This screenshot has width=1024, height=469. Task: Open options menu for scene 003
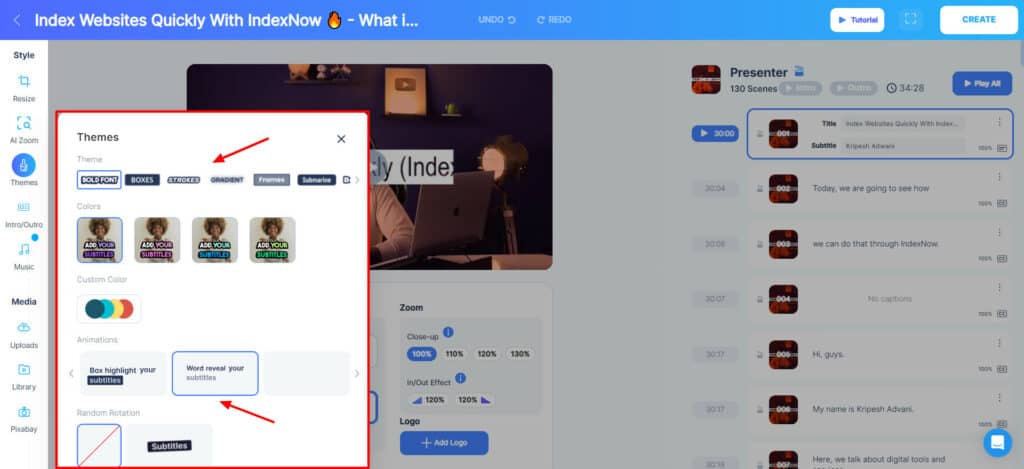[999, 233]
